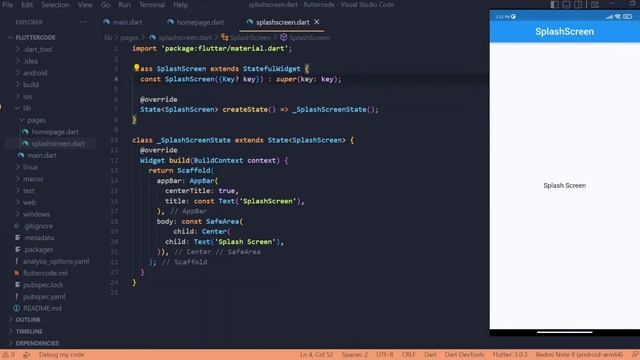Open analysis_options.yaml file
Viewport: 640px width, 360px height.
(x=56, y=262)
